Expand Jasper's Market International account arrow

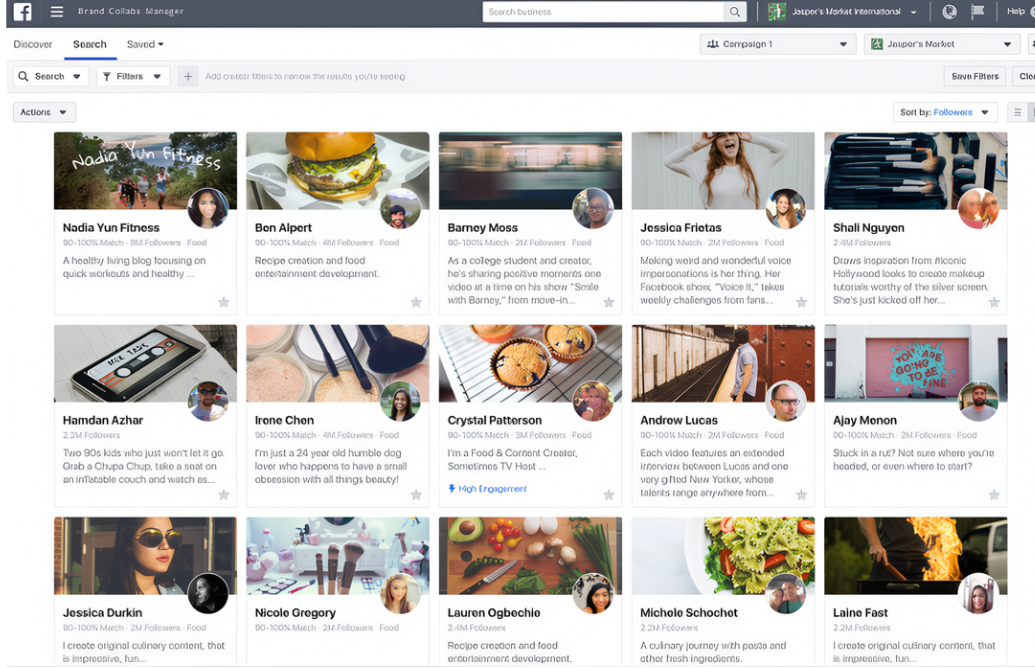pos(914,12)
